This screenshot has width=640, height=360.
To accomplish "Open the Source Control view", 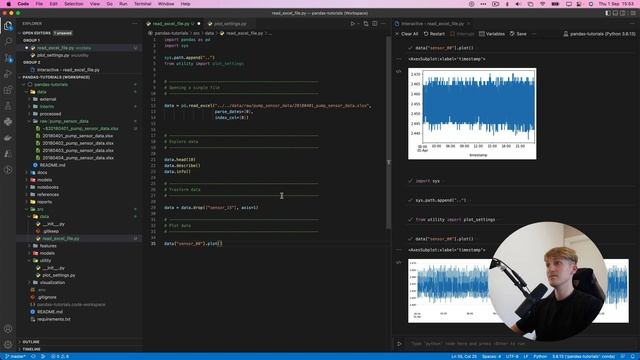I will click(8, 58).
